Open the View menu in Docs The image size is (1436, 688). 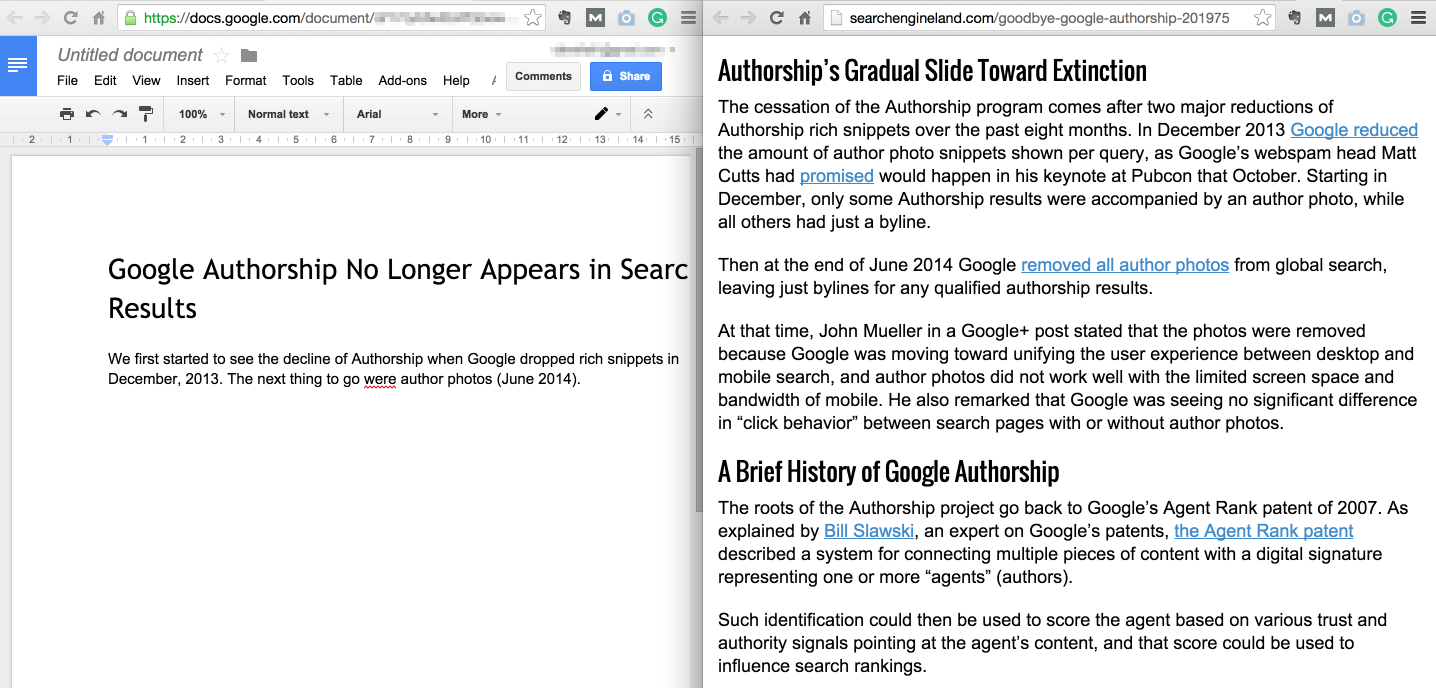pyautogui.click(x=146, y=80)
